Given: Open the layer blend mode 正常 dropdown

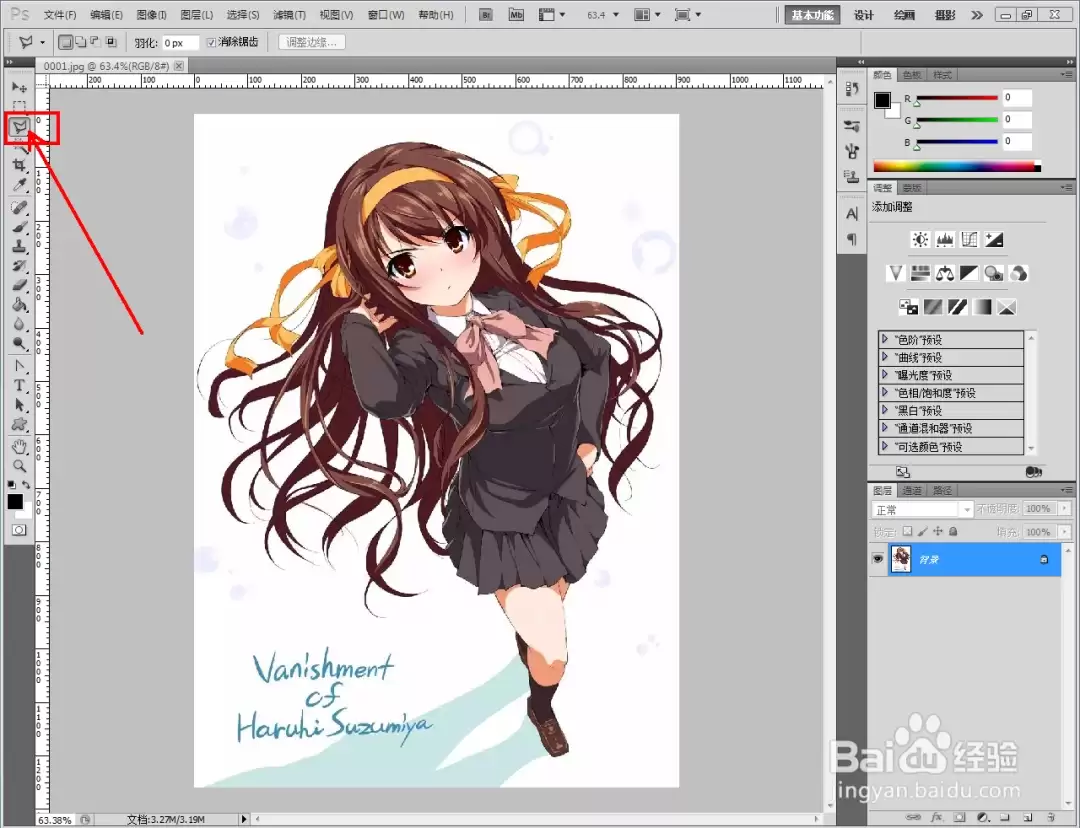Looking at the screenshot, I should (922, 510).
